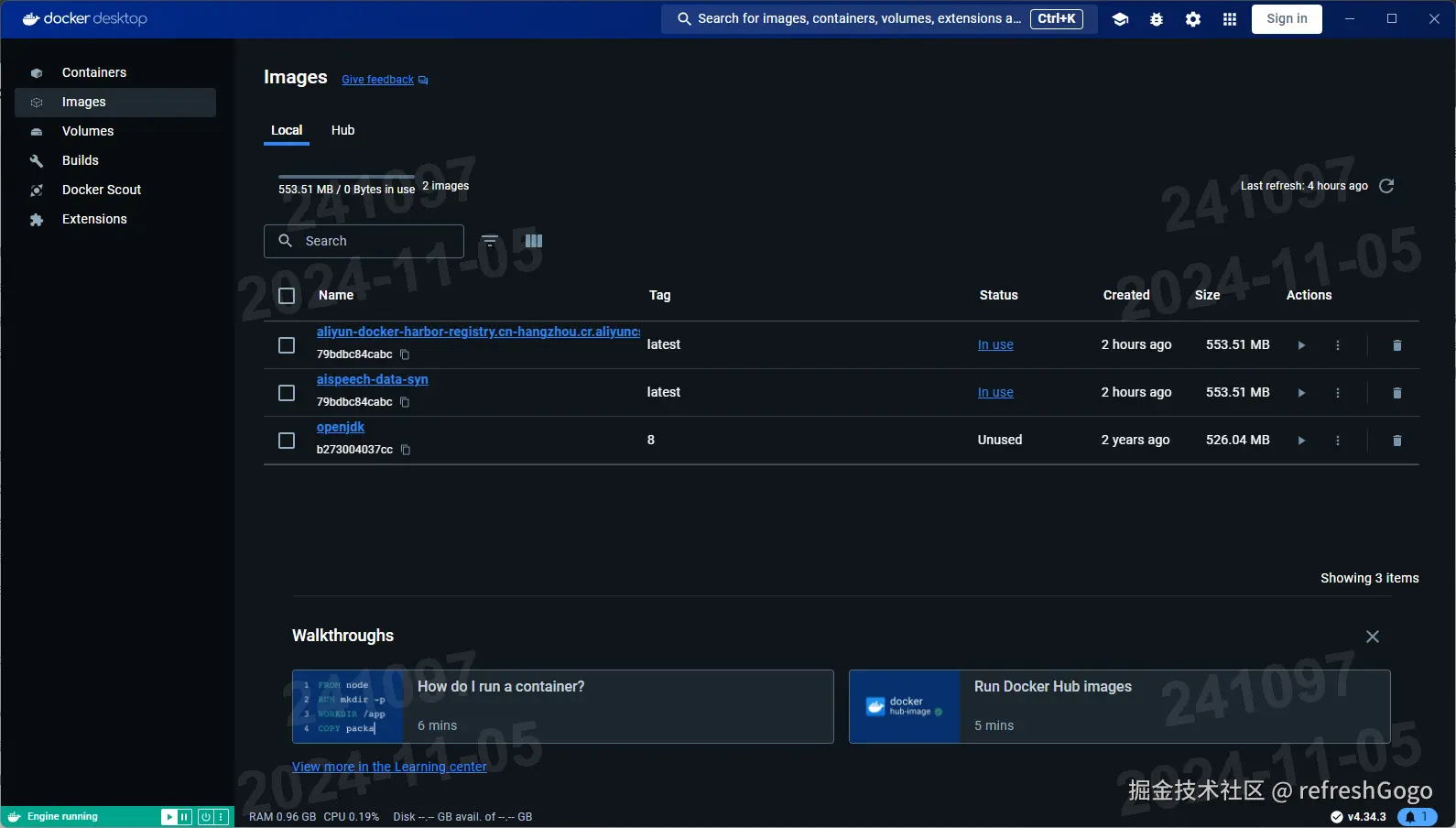1456x828 pixels.
Task: Run the aispeech-data-syn image
Action: pos(1301,393)
